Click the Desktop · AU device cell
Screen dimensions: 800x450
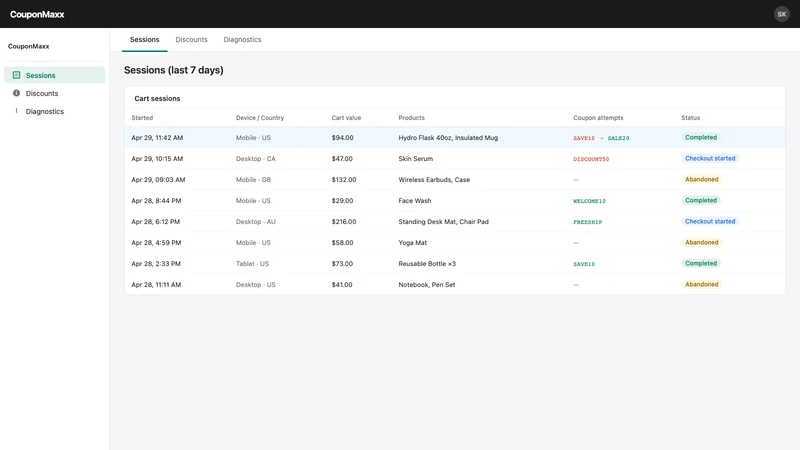256,221
